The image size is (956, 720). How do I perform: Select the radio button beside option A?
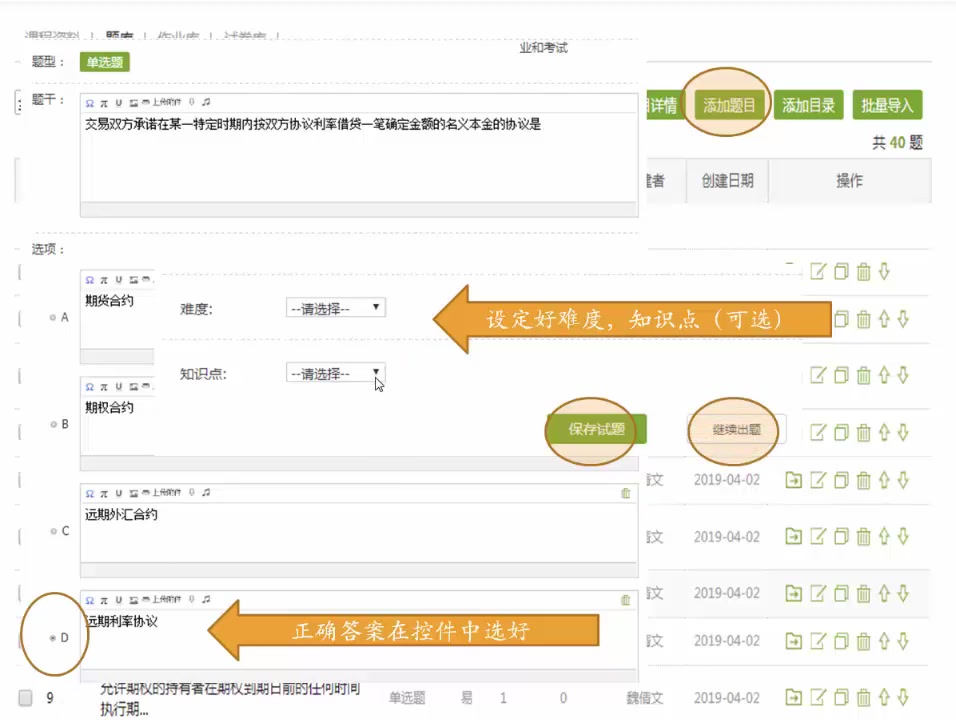(52, 317)
